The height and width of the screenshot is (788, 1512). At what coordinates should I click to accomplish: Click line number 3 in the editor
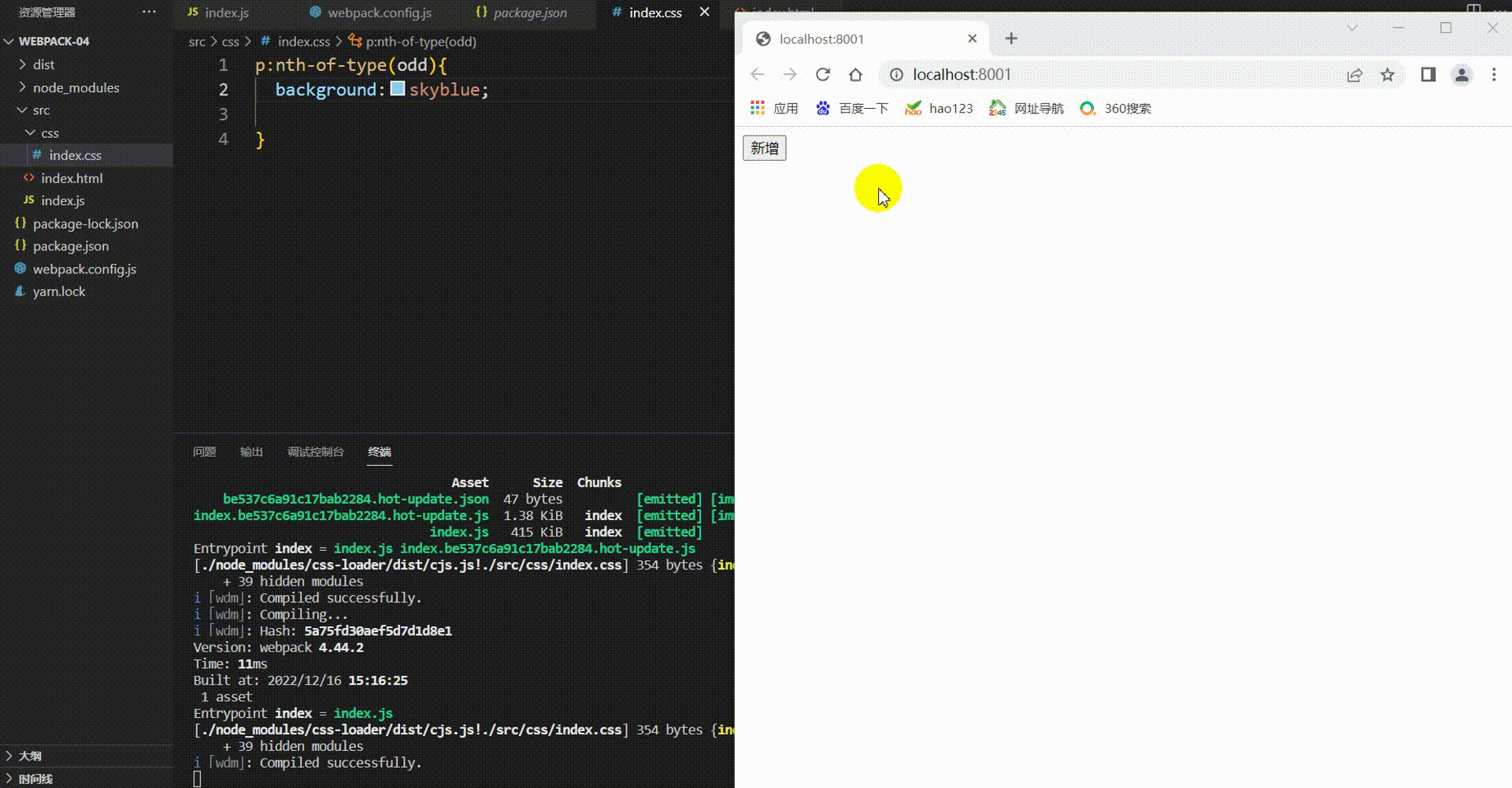pos(224,114)
